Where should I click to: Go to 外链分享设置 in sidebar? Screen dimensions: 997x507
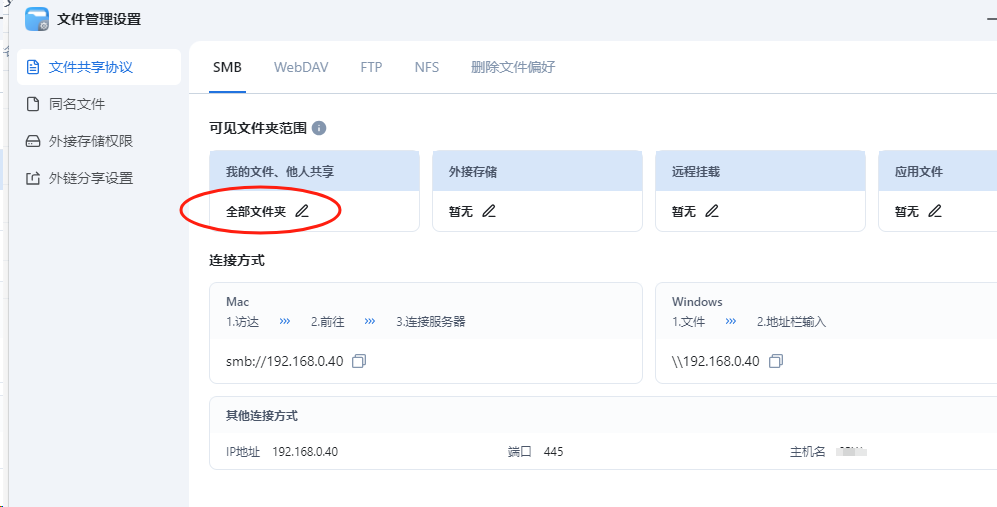(90, 178)
